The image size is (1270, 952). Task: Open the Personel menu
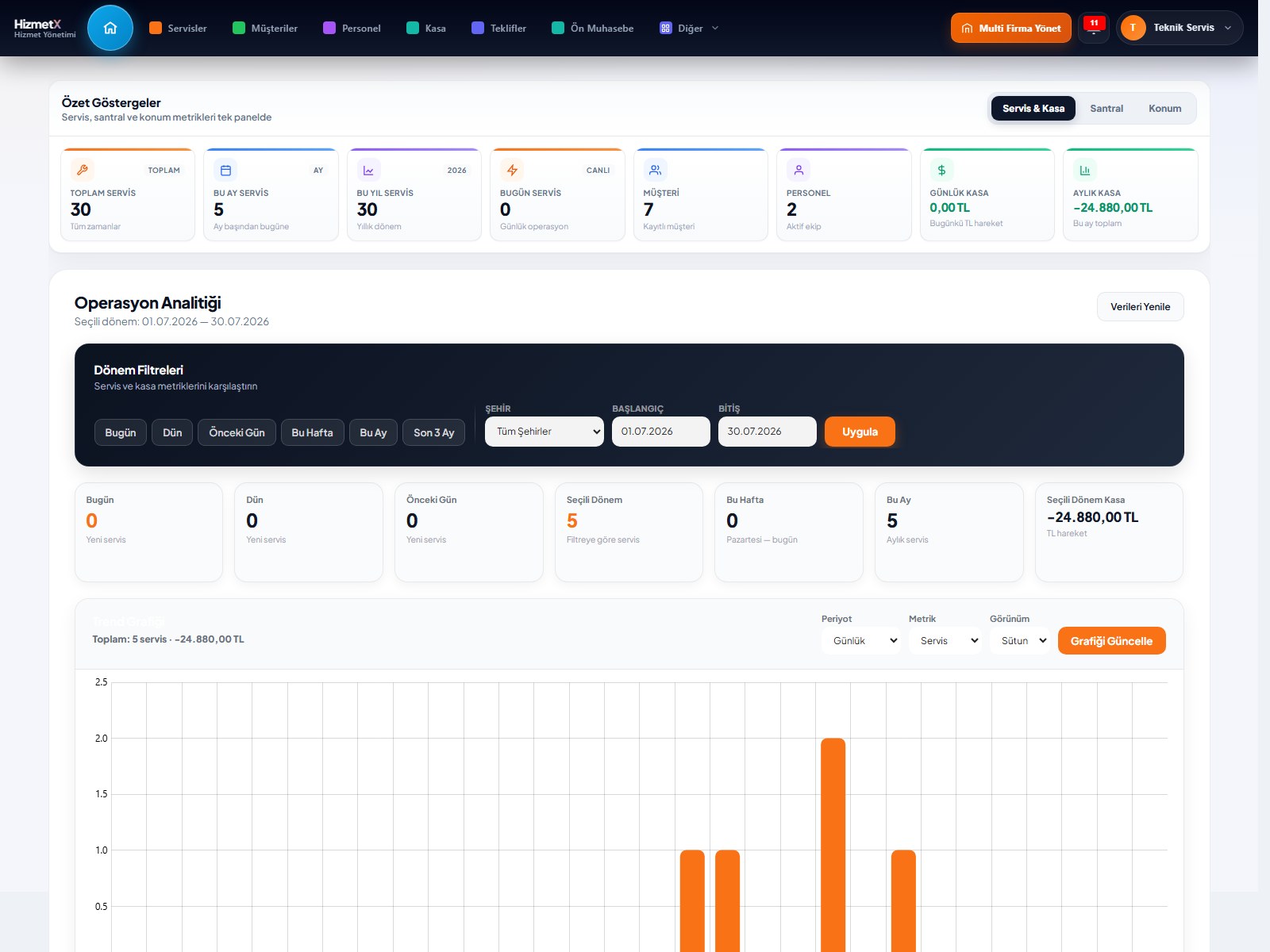(x=352, y=28)
